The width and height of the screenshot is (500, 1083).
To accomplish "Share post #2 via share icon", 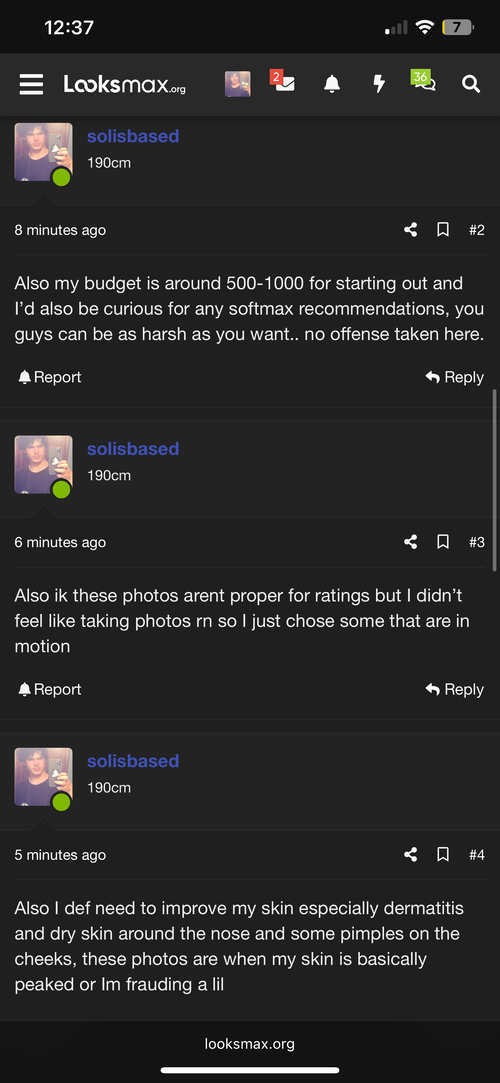I will click(x=410, y=230).
